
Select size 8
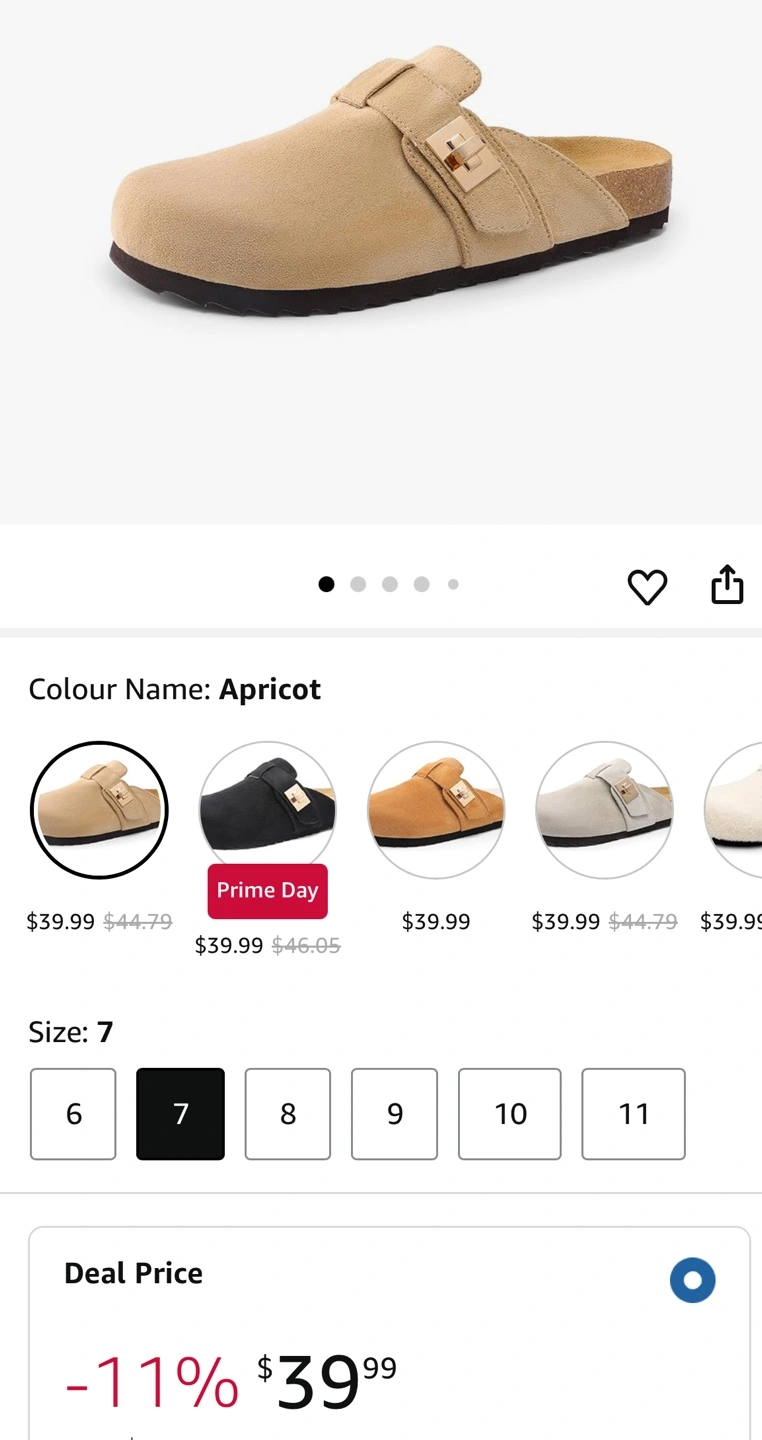(288, 1114)
